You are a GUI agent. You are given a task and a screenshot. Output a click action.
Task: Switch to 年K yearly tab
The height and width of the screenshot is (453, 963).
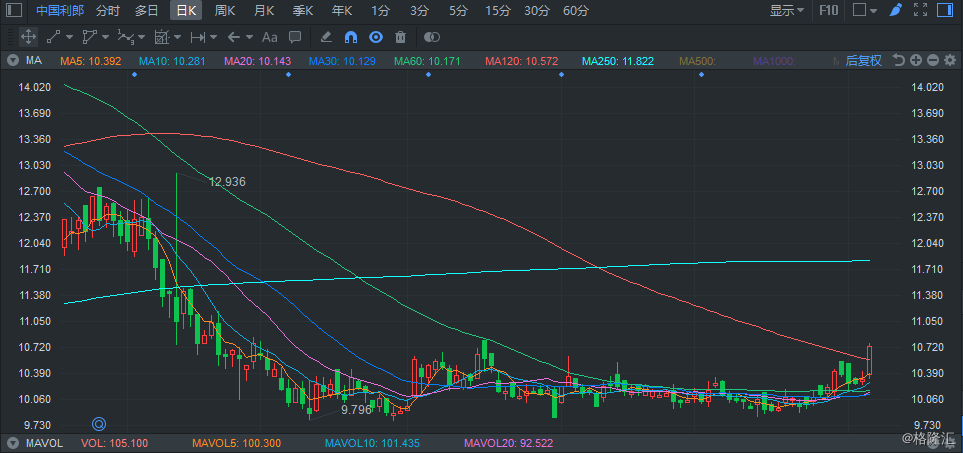pos(341,10)
